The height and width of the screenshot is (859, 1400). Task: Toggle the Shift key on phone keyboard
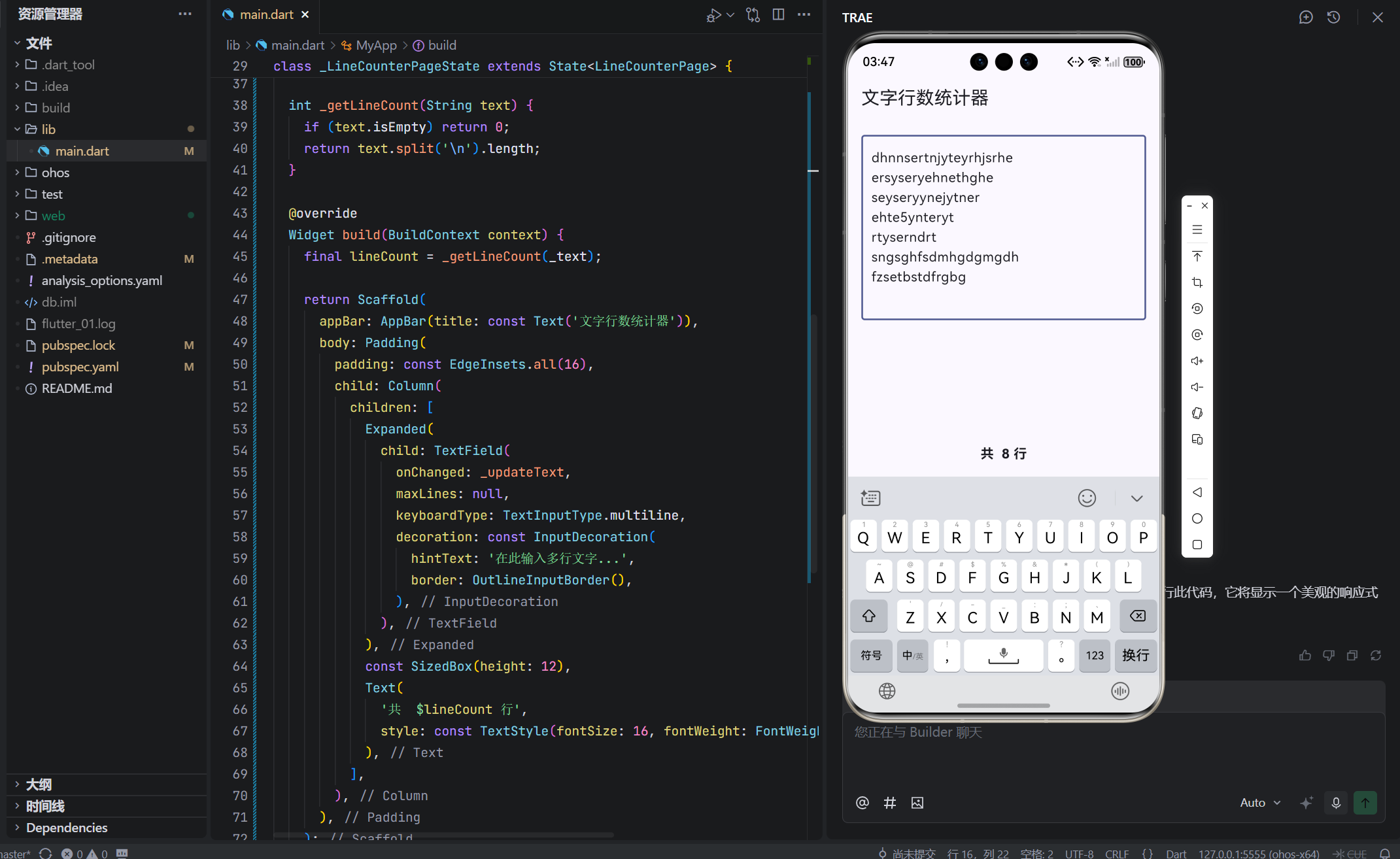tap(868, 616)
